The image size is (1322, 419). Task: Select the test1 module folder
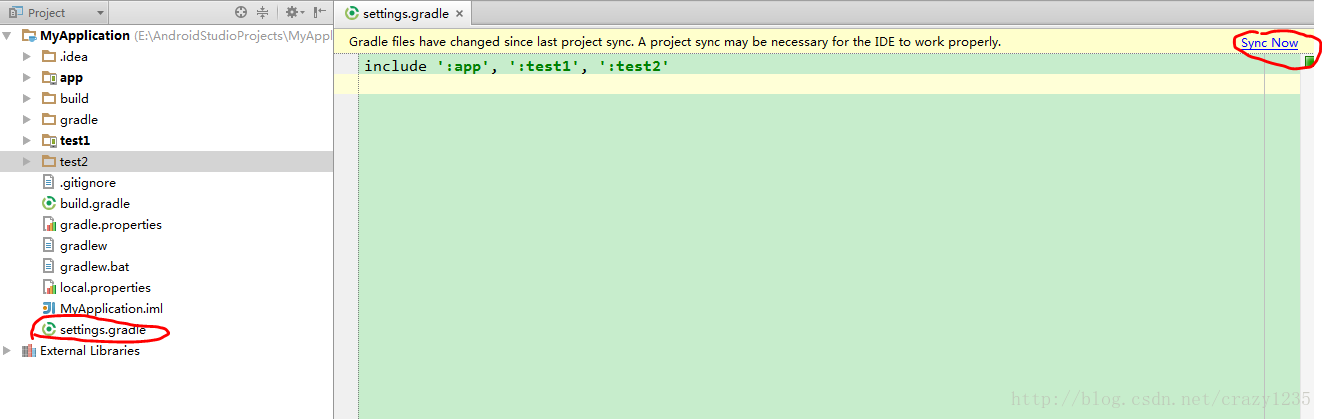[75, 140]
